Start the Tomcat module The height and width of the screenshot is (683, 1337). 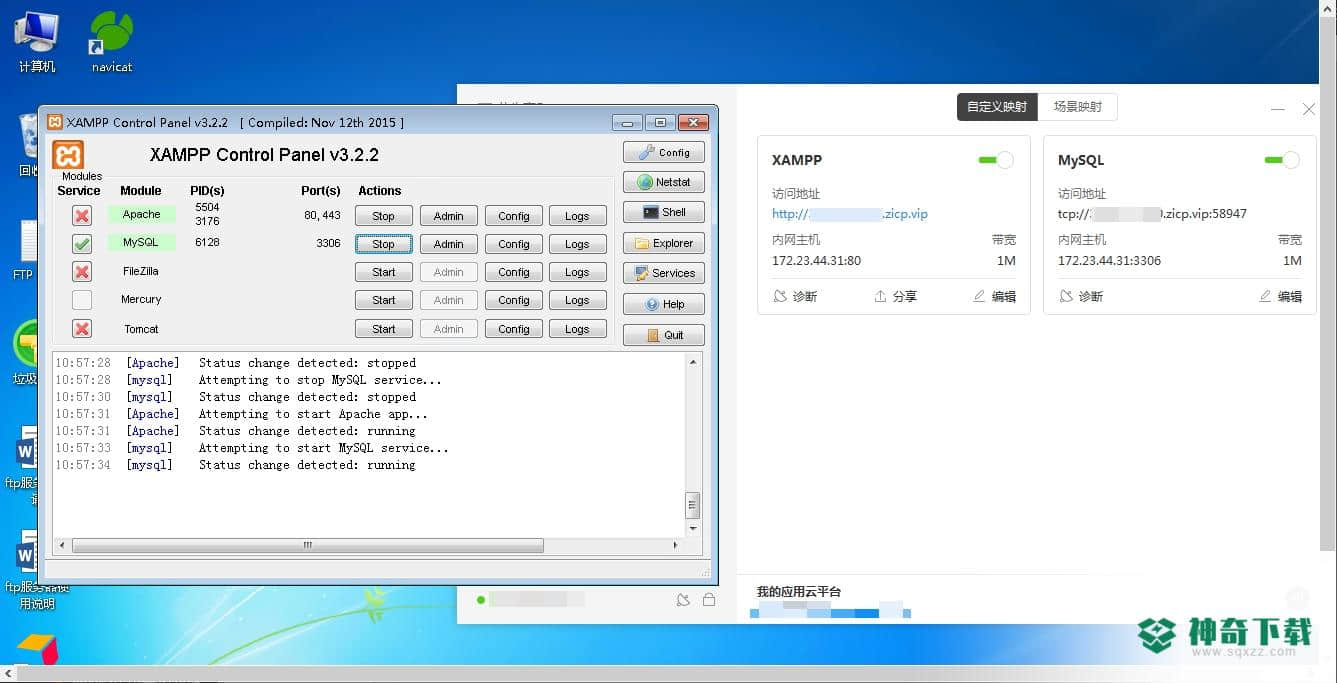click(x=384, y=329)
